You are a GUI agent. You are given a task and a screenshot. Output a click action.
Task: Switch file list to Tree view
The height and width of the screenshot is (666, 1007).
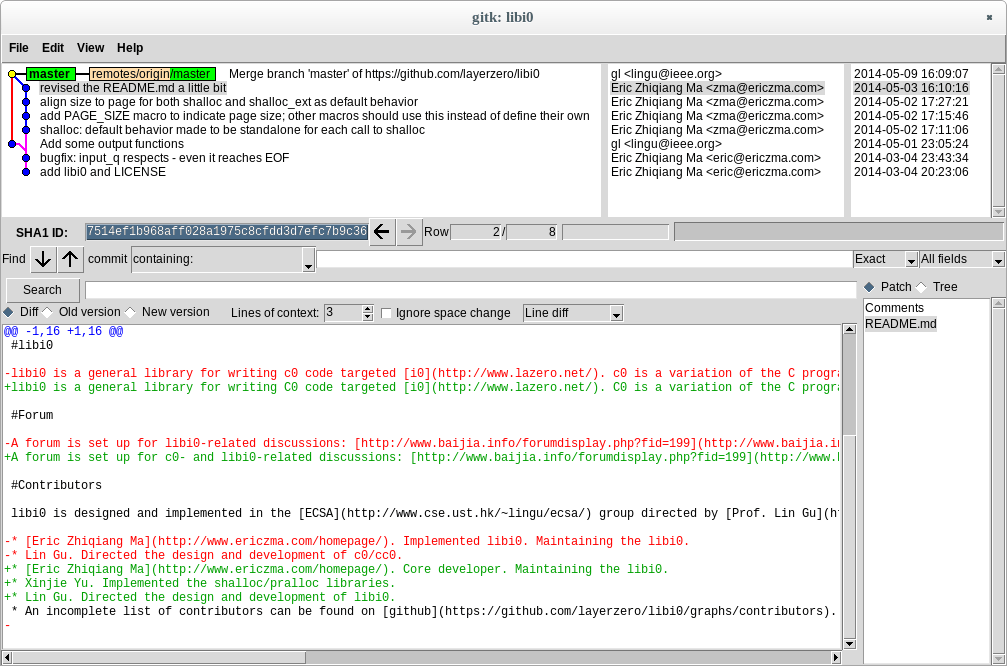(922, 287)
